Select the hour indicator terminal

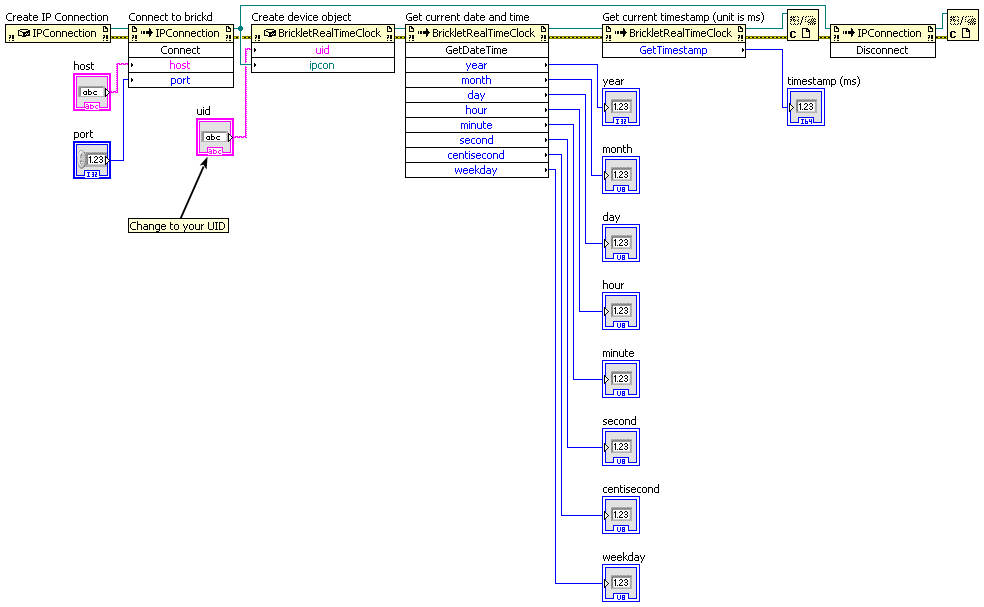(620, 311)
